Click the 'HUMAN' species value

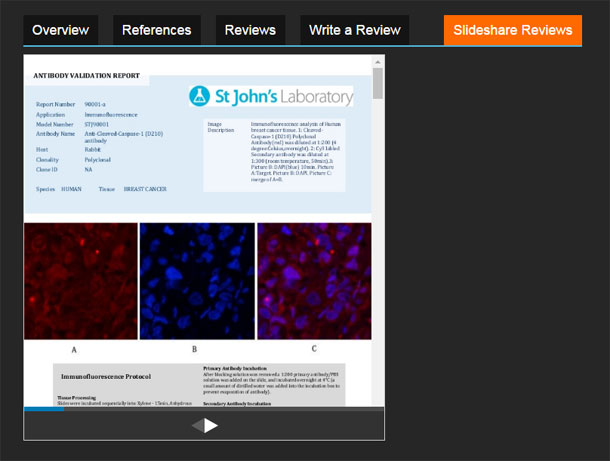tap(71, 189)
